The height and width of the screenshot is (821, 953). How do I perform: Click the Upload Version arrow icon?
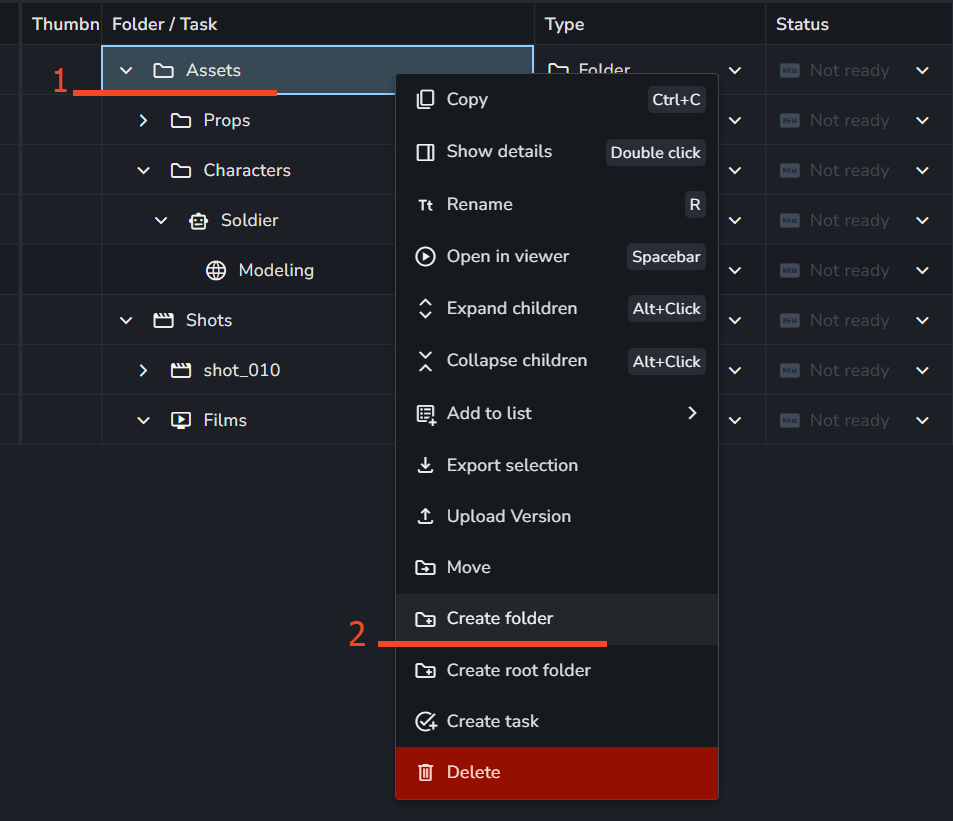coord(426,517)
